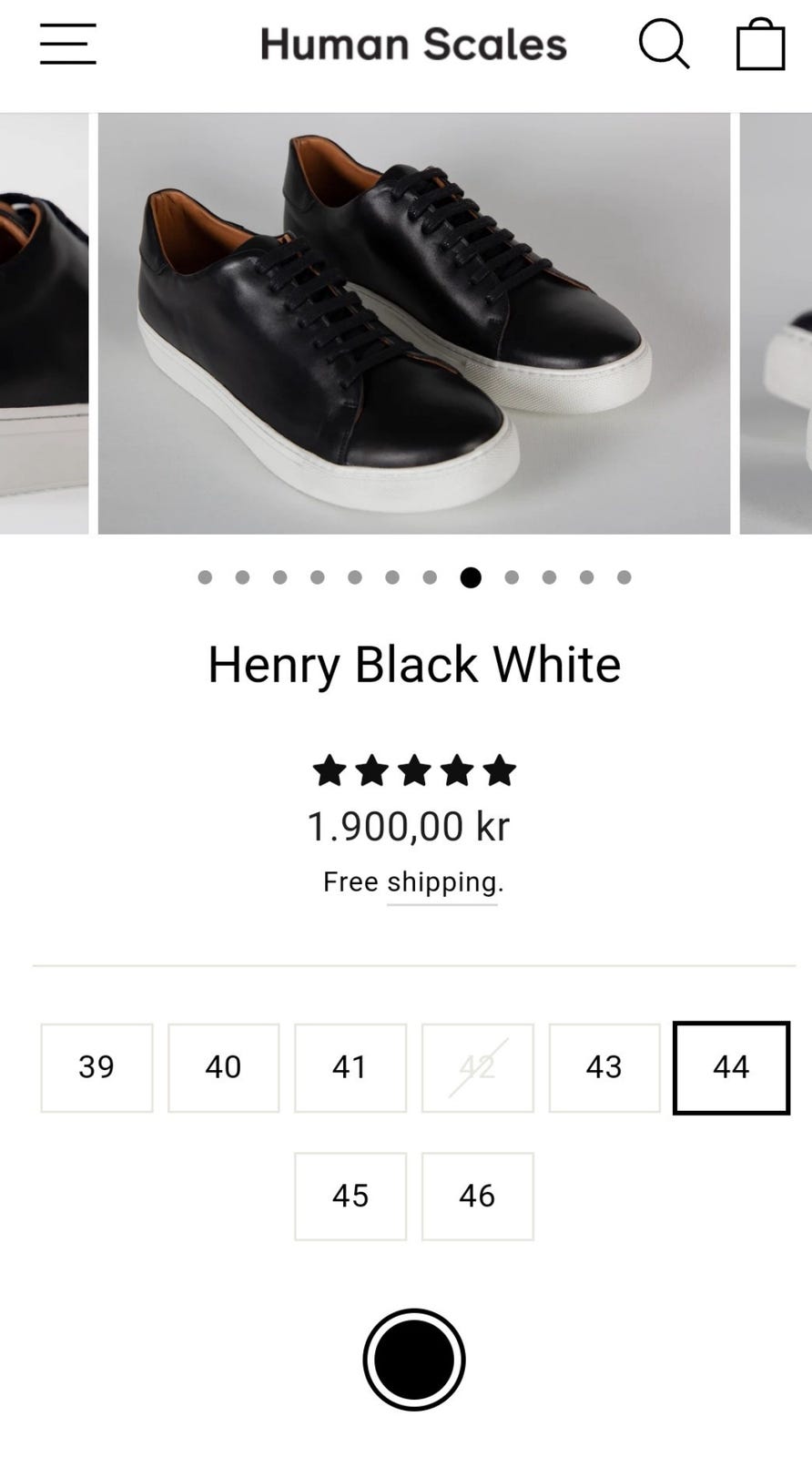
Task: Select size 46
Action: coord(477,1196)
